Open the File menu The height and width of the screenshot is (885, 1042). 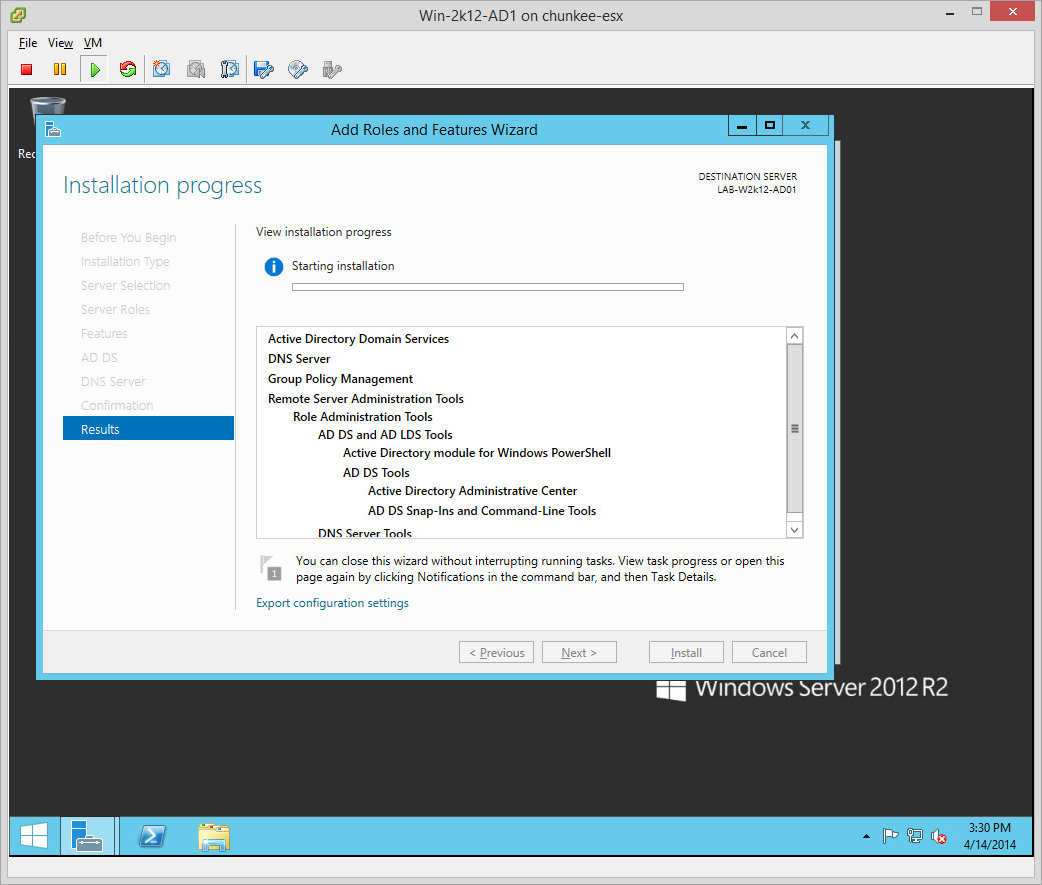28,43
